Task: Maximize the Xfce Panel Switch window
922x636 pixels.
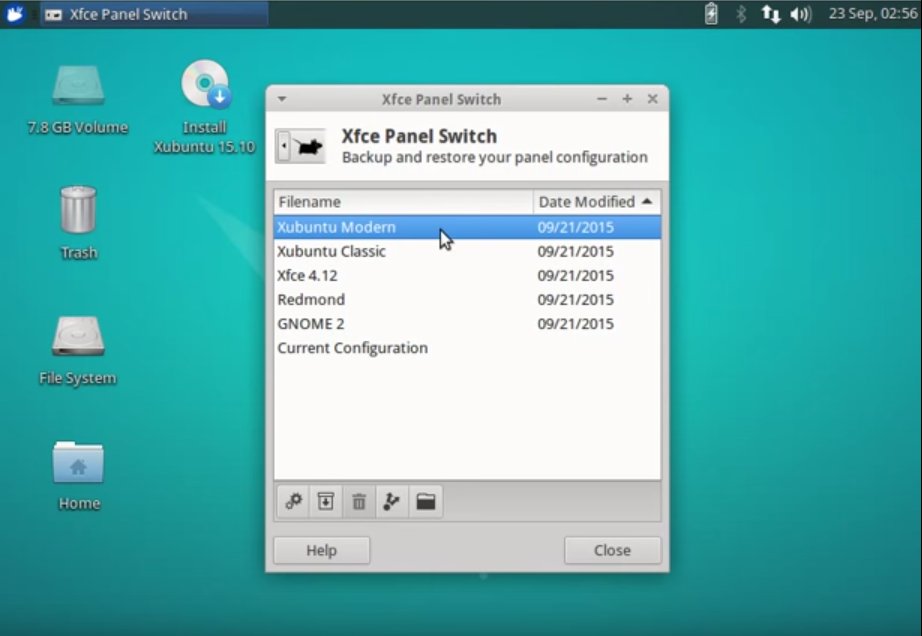Action: click(627, 99)
